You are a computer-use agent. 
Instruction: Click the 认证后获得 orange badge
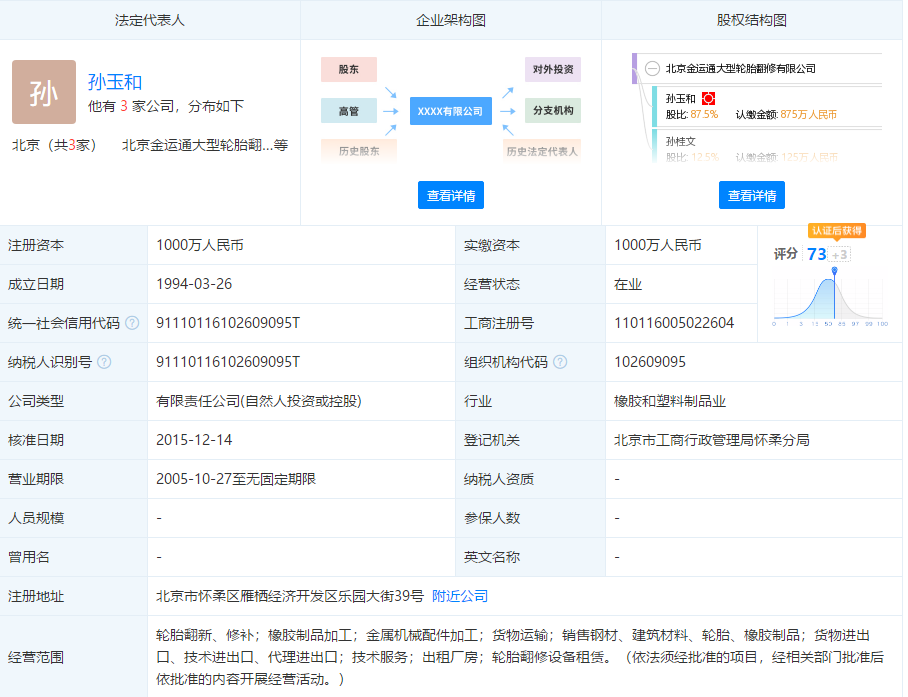tap(837, 231)
